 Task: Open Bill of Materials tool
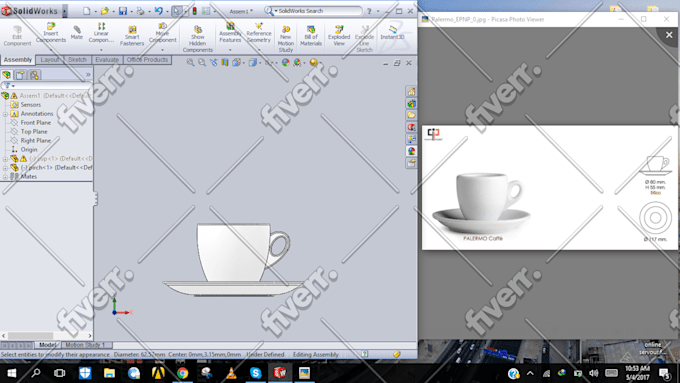pos(311,36)
